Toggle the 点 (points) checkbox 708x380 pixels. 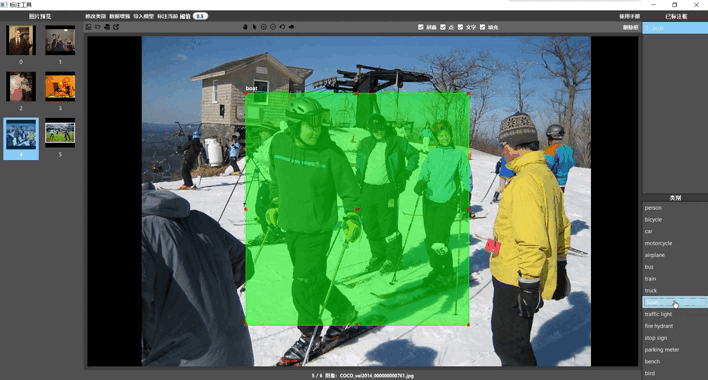pos(443,27)
